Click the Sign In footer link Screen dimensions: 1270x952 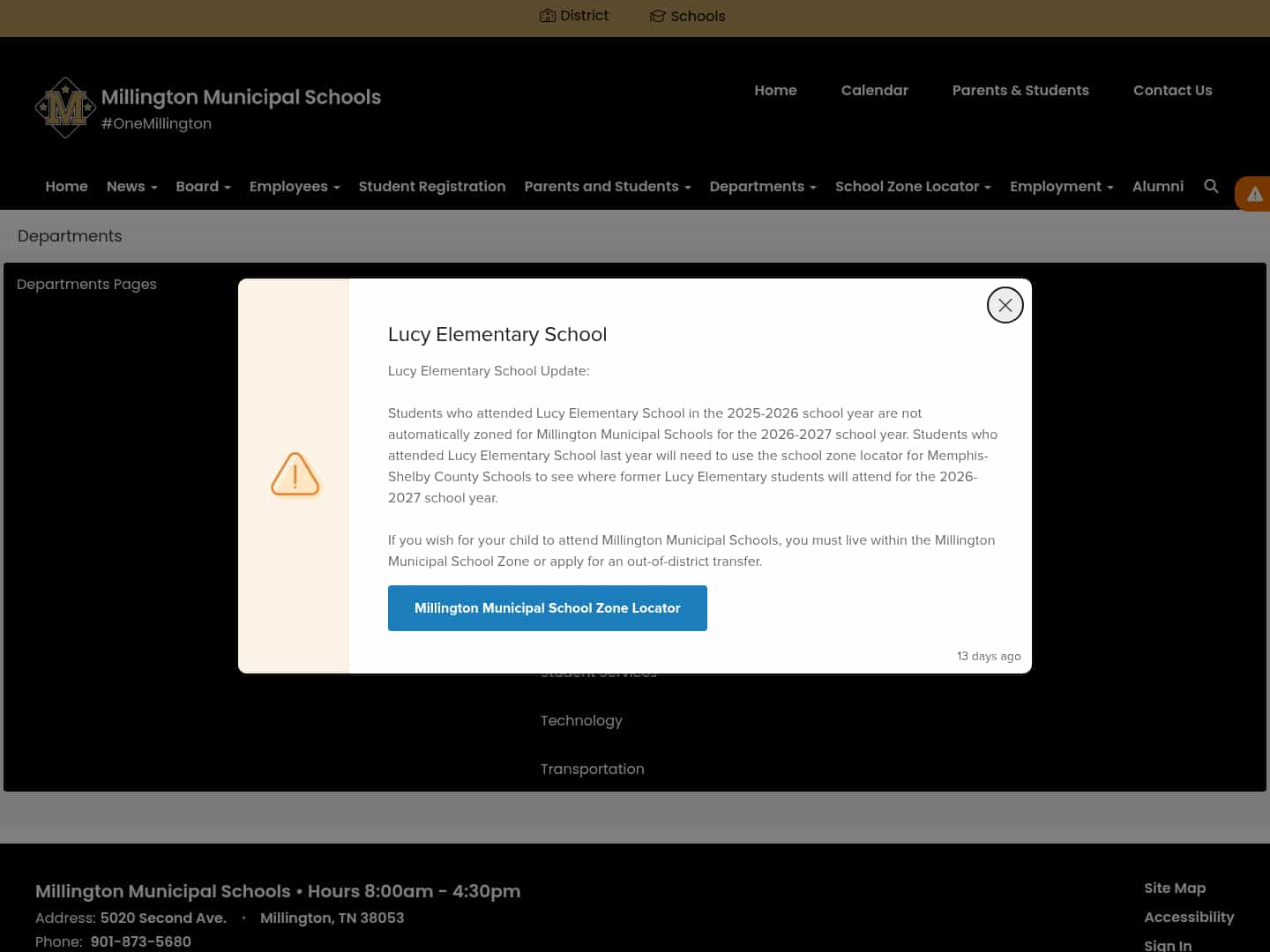pos(1168,945)
